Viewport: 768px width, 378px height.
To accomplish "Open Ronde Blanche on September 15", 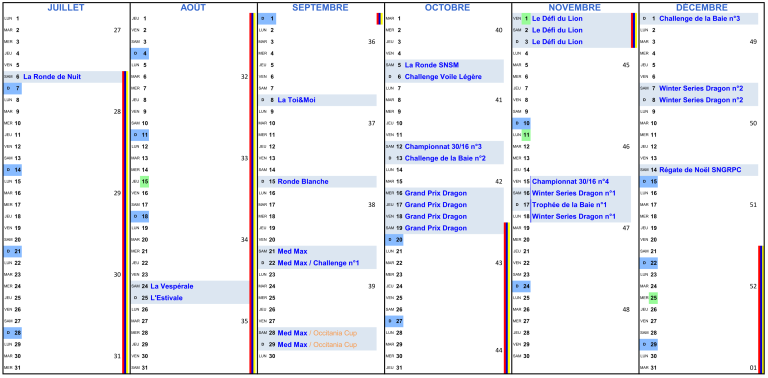I will point(303,181).
